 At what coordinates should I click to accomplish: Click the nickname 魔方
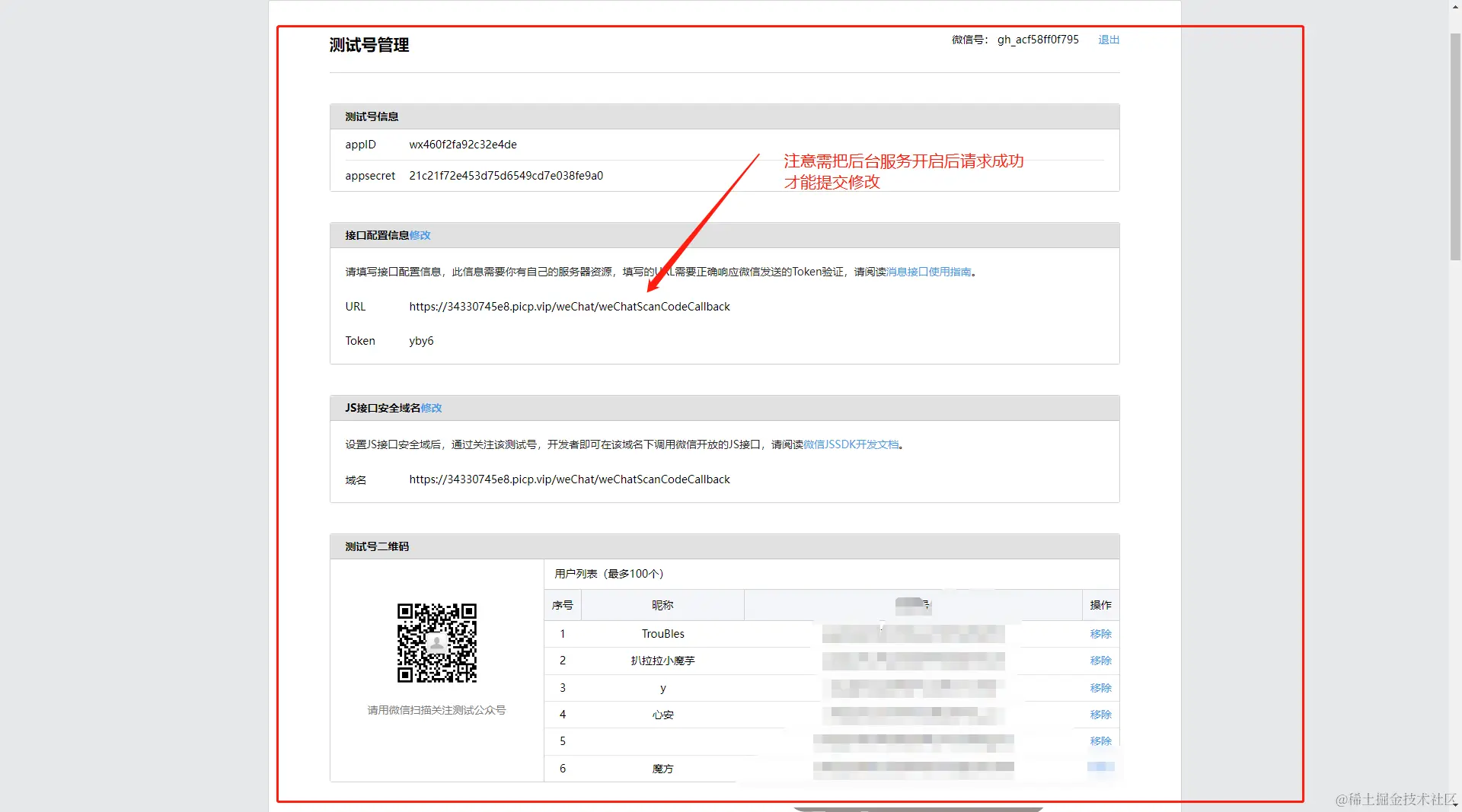(663, 769)
